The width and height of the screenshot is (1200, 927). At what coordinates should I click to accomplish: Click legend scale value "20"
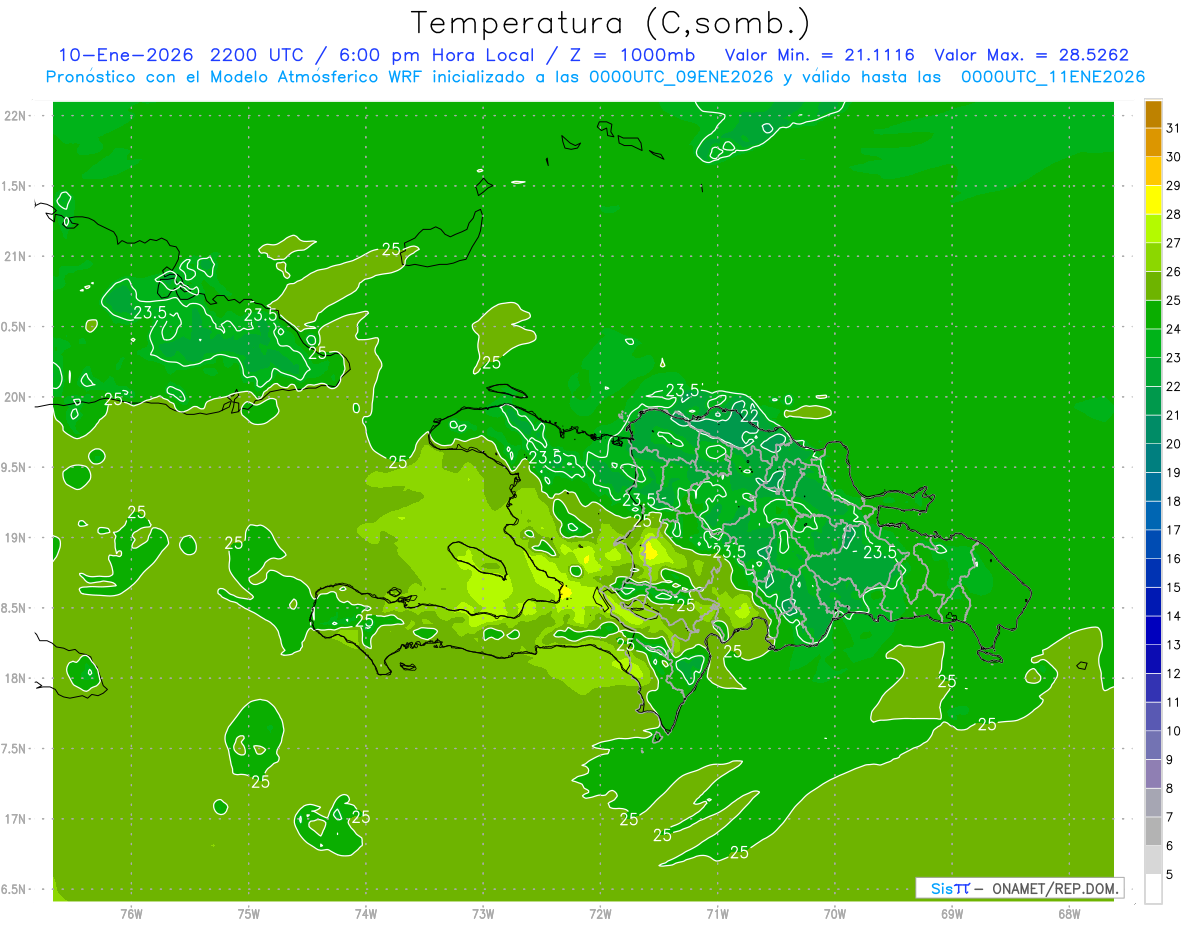(1174, 444)
